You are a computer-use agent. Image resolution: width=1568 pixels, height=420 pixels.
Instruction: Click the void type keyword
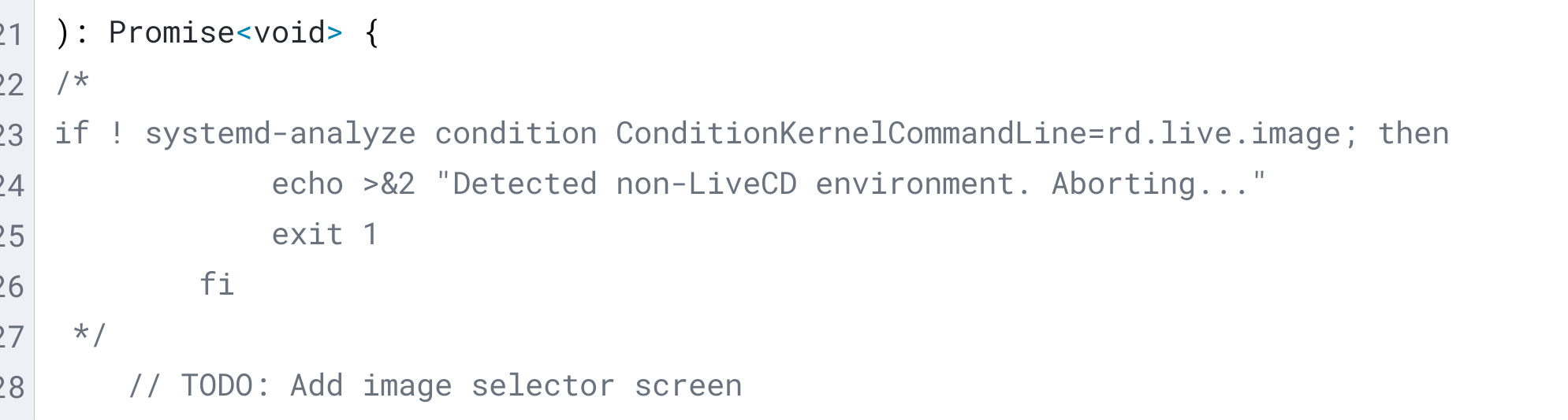click(289, 33)
